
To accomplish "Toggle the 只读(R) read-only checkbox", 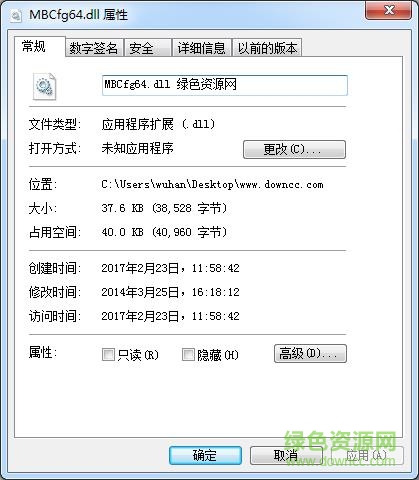I will click(x=108, y=355).
